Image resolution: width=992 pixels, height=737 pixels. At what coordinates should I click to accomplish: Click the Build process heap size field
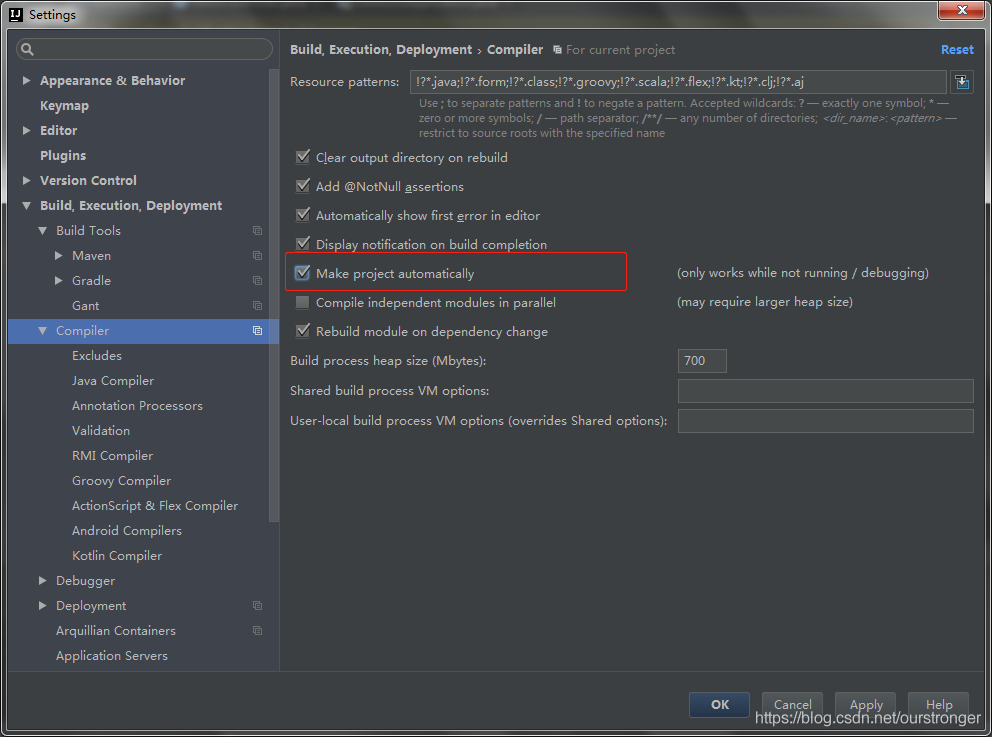702,361
